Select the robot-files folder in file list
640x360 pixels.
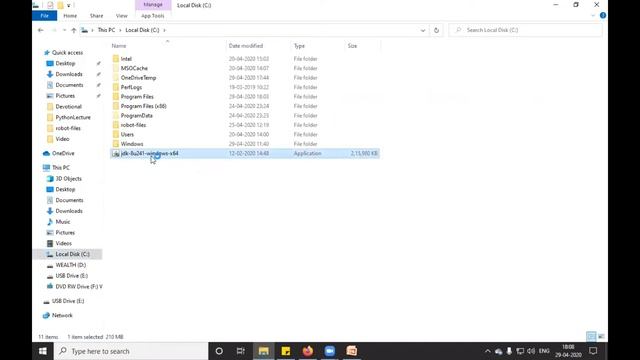[x=133, y=125]
